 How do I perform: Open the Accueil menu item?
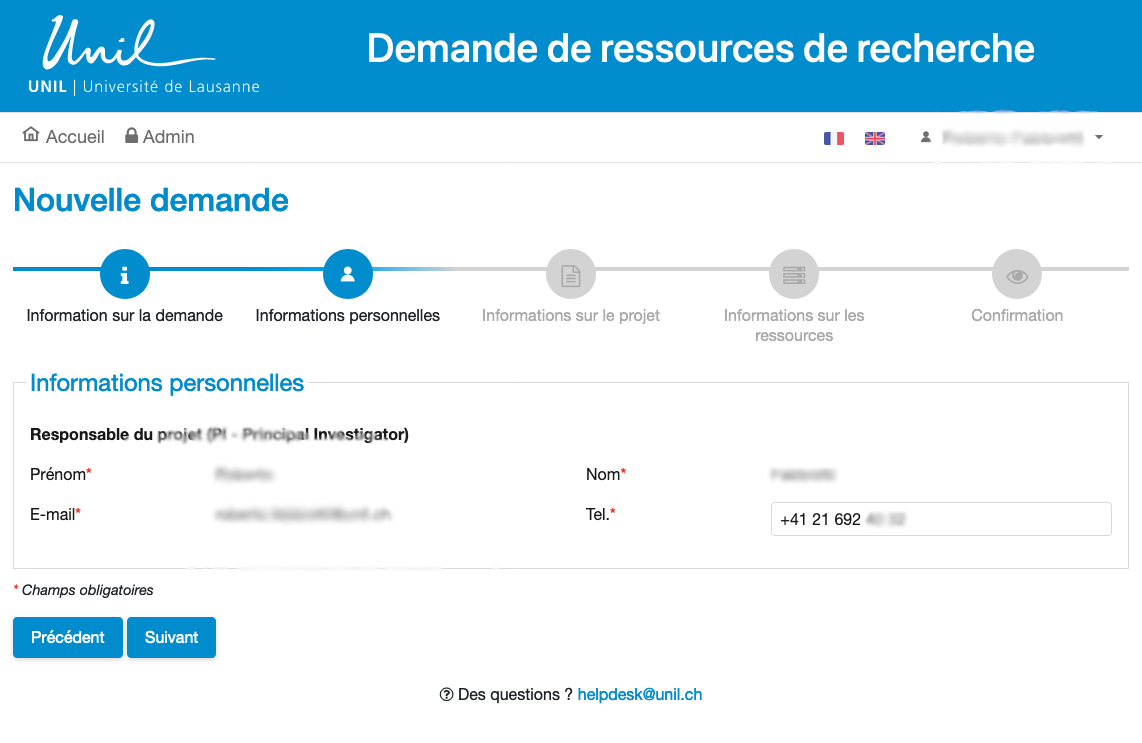(x=75, y=137)
